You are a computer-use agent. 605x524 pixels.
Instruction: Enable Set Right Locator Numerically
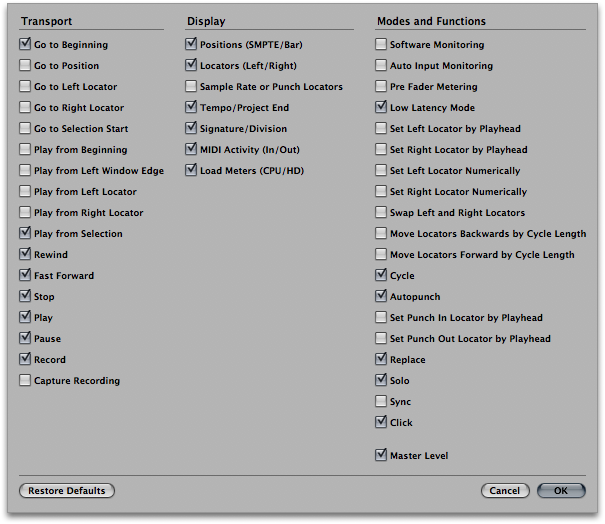click(x=381, y=191)
